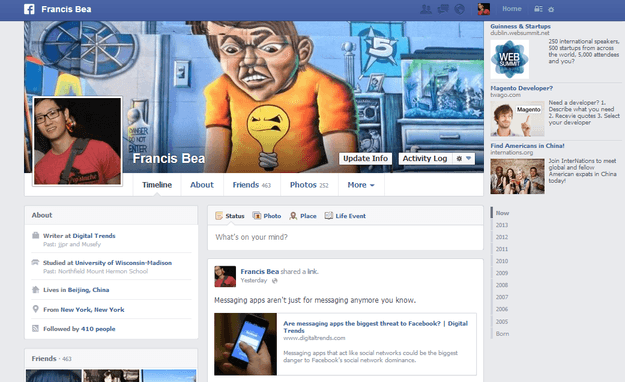Open privacy shortcuts lock icon
The image size is (625, 382).
point(538,9)
